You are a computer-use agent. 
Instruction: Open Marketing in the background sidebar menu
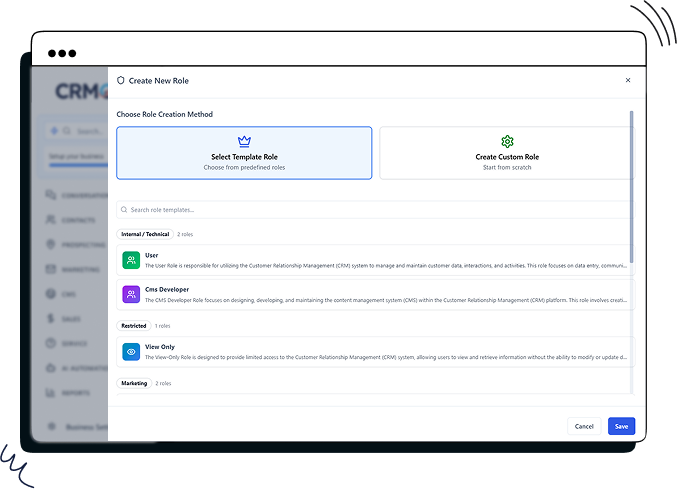[73, 269]
